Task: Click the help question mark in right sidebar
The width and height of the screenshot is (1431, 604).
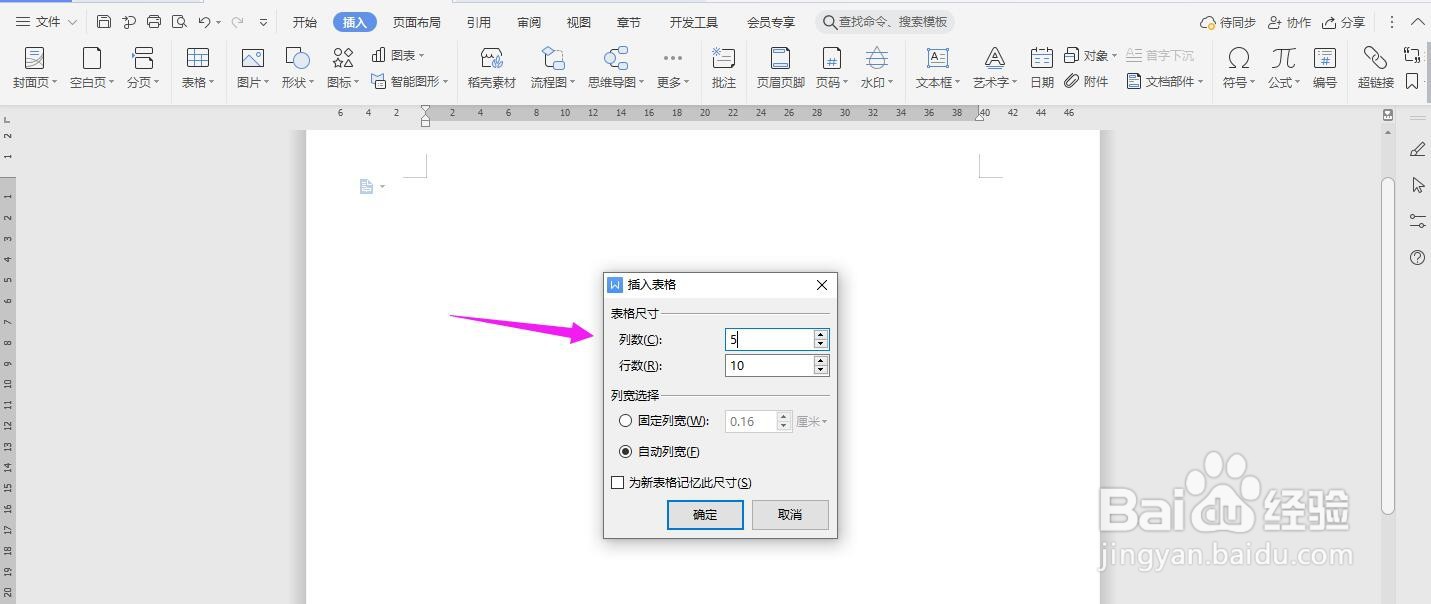Action: tap(1417, 257)
